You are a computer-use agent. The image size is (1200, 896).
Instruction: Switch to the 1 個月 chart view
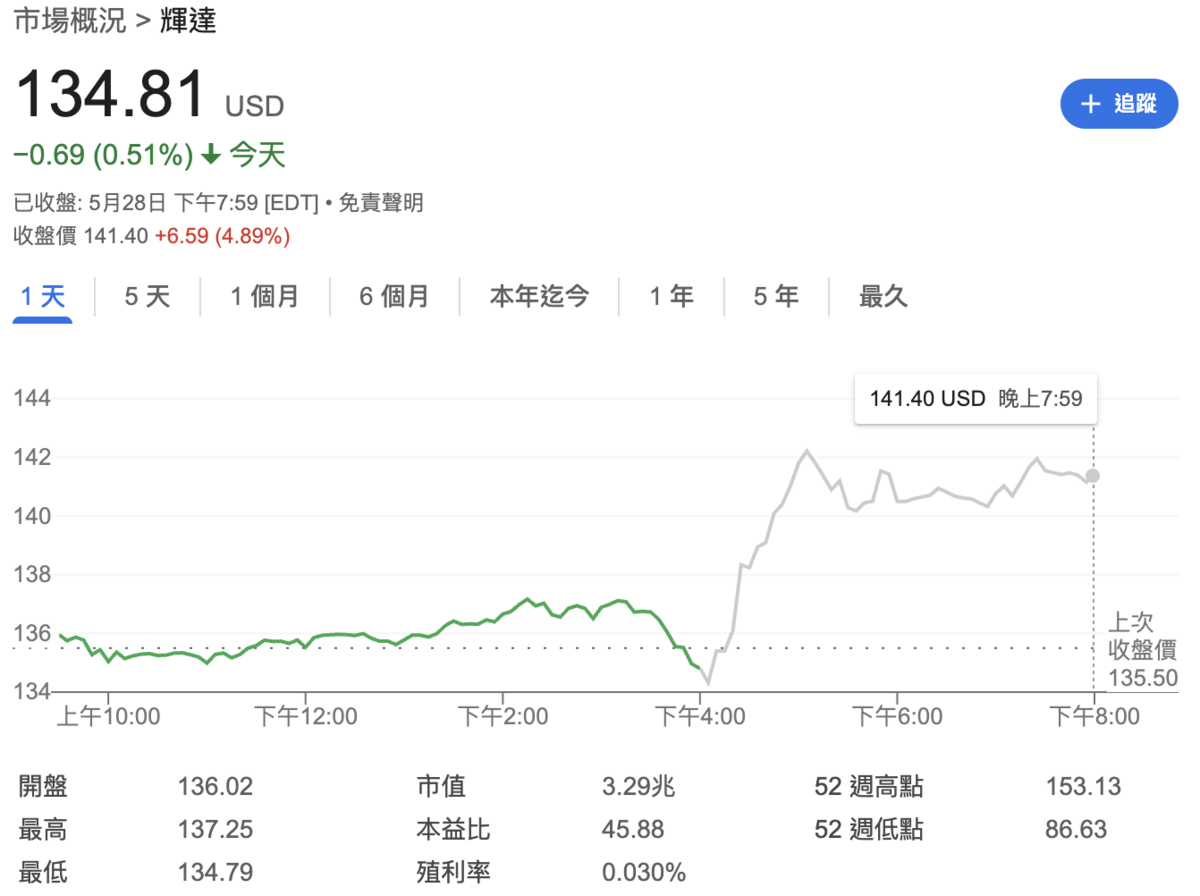263,296
